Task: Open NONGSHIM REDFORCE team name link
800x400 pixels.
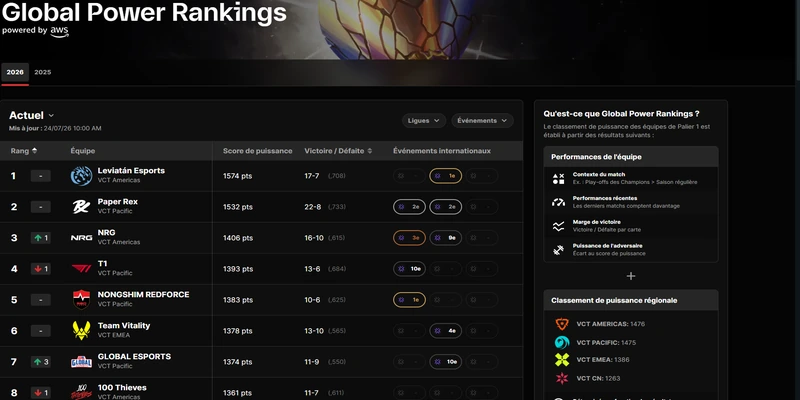Action: [x=143, y=294]
